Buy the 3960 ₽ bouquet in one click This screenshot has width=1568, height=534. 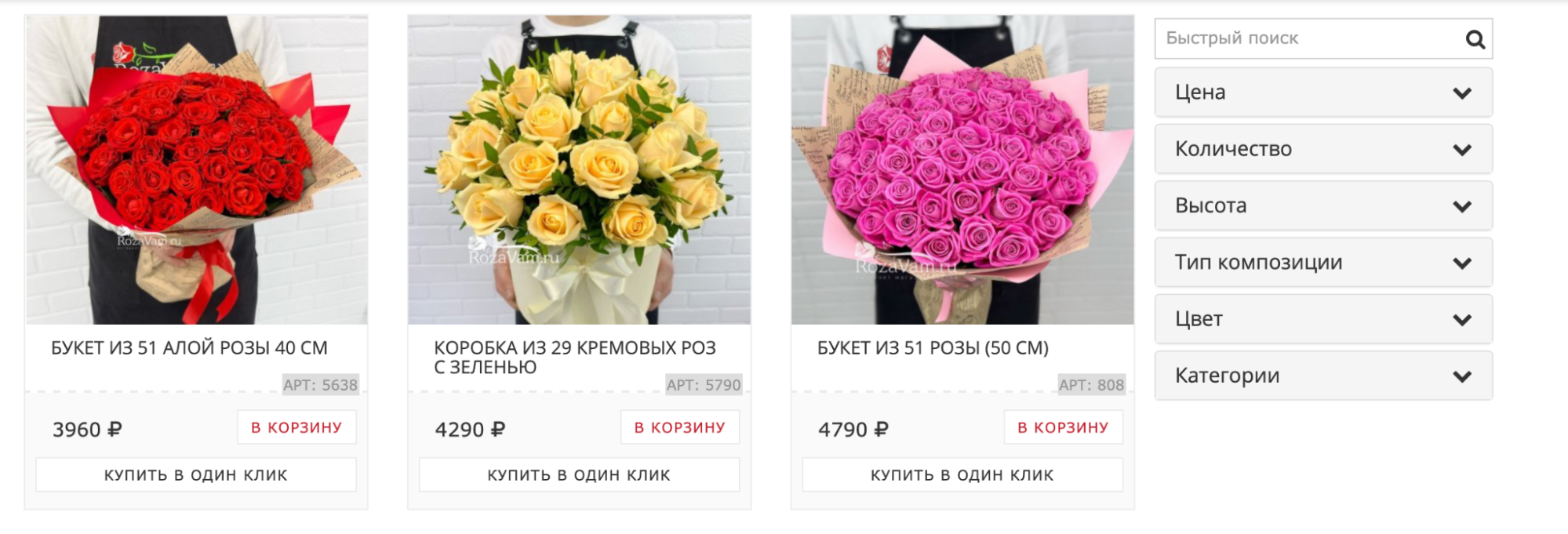[196, 474]
